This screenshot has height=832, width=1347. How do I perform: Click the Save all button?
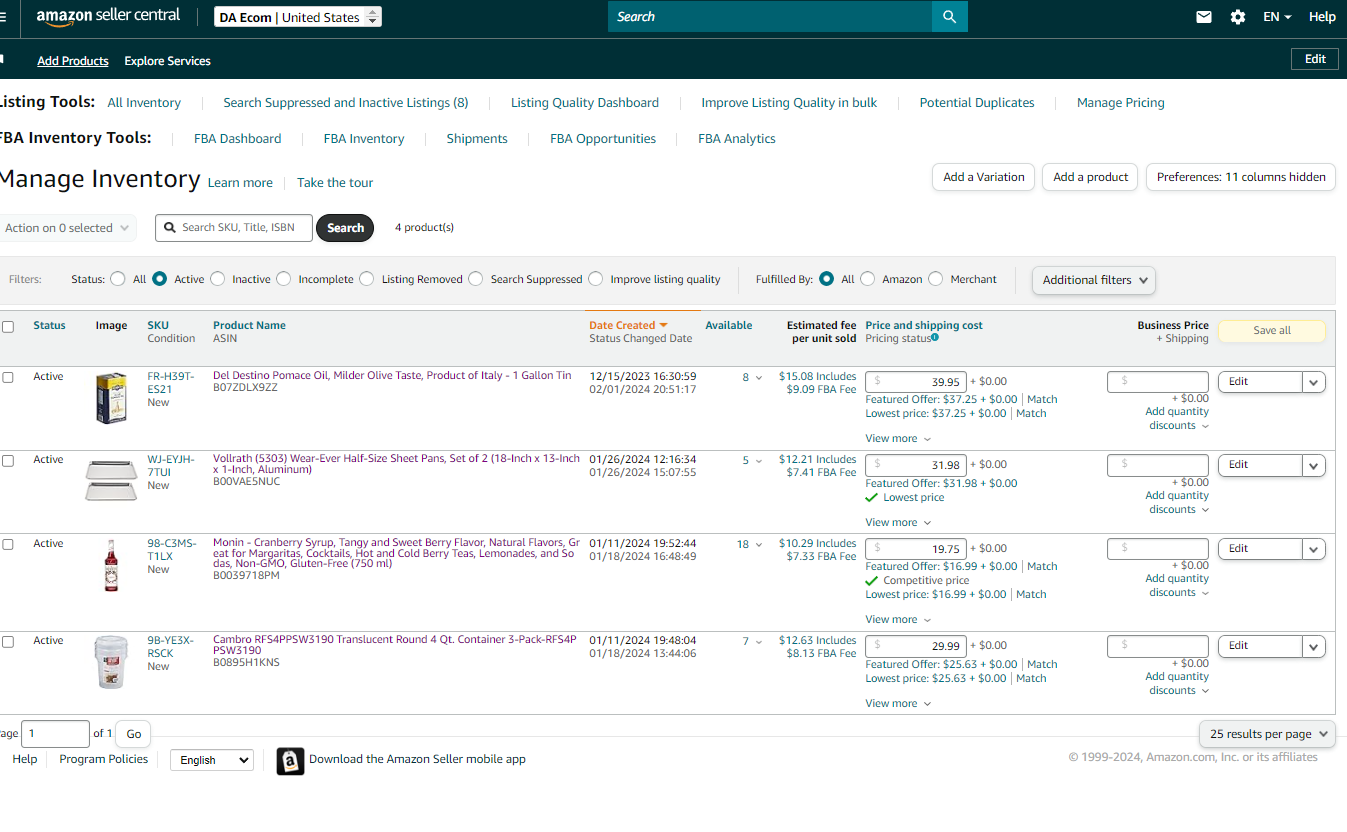1271,331
